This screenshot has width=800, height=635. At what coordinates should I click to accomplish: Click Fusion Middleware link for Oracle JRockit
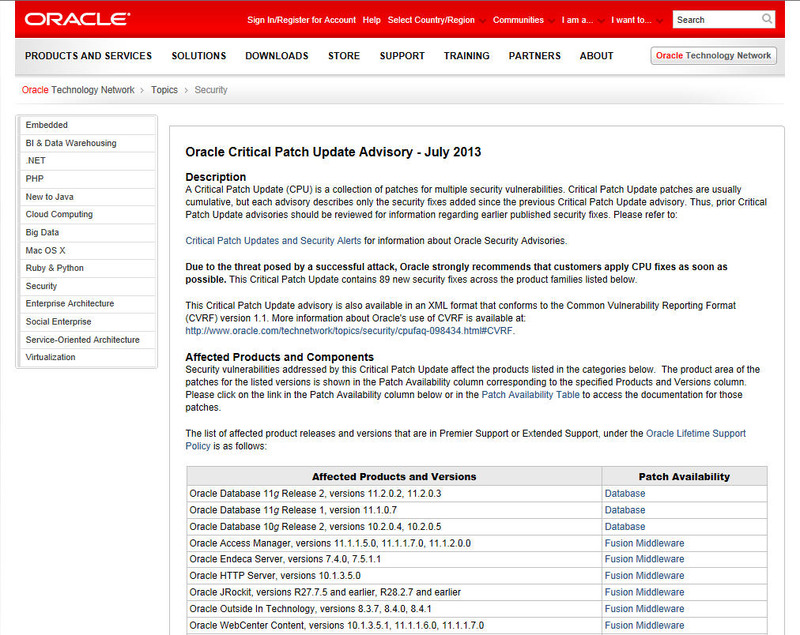(644, 592)
